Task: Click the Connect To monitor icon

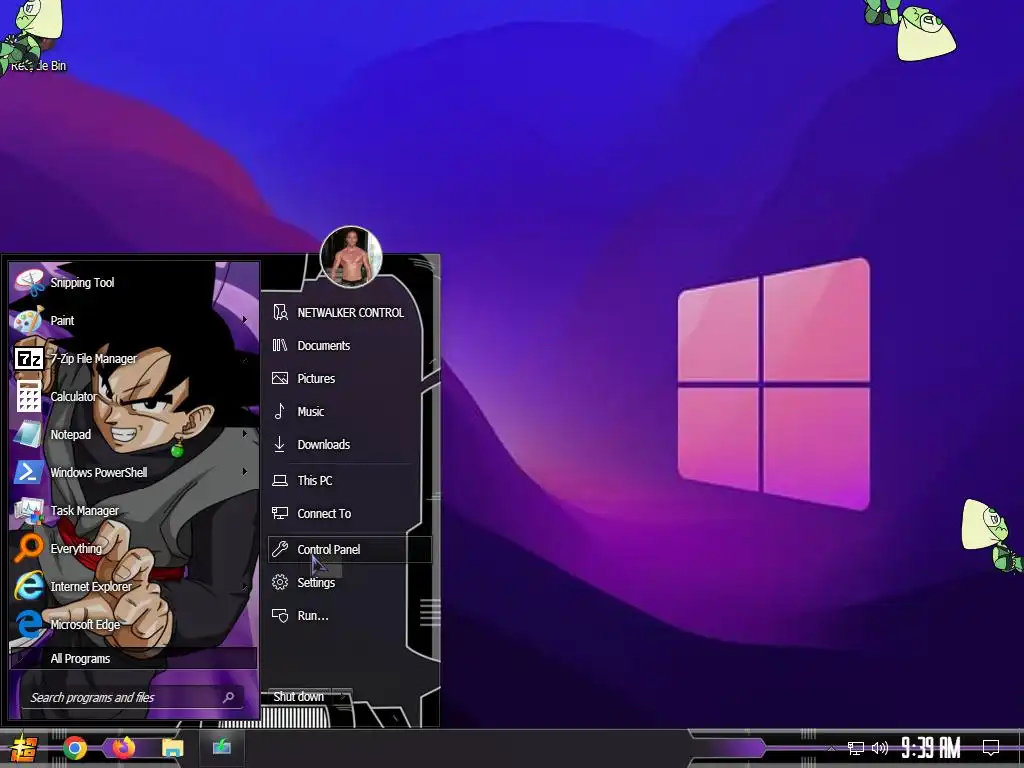Action: 280,513
